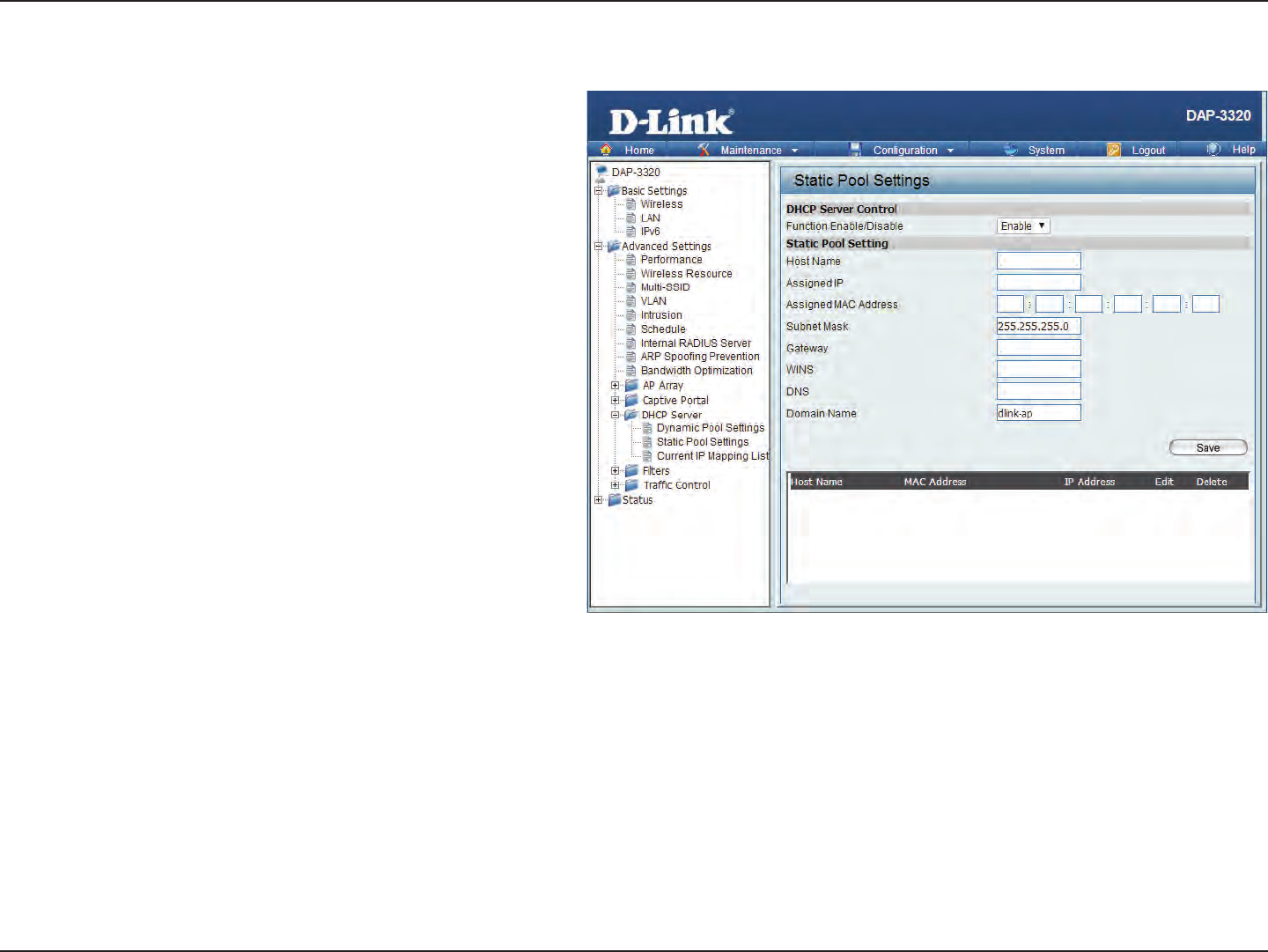Click the Gateway input field

(1038, 348)
